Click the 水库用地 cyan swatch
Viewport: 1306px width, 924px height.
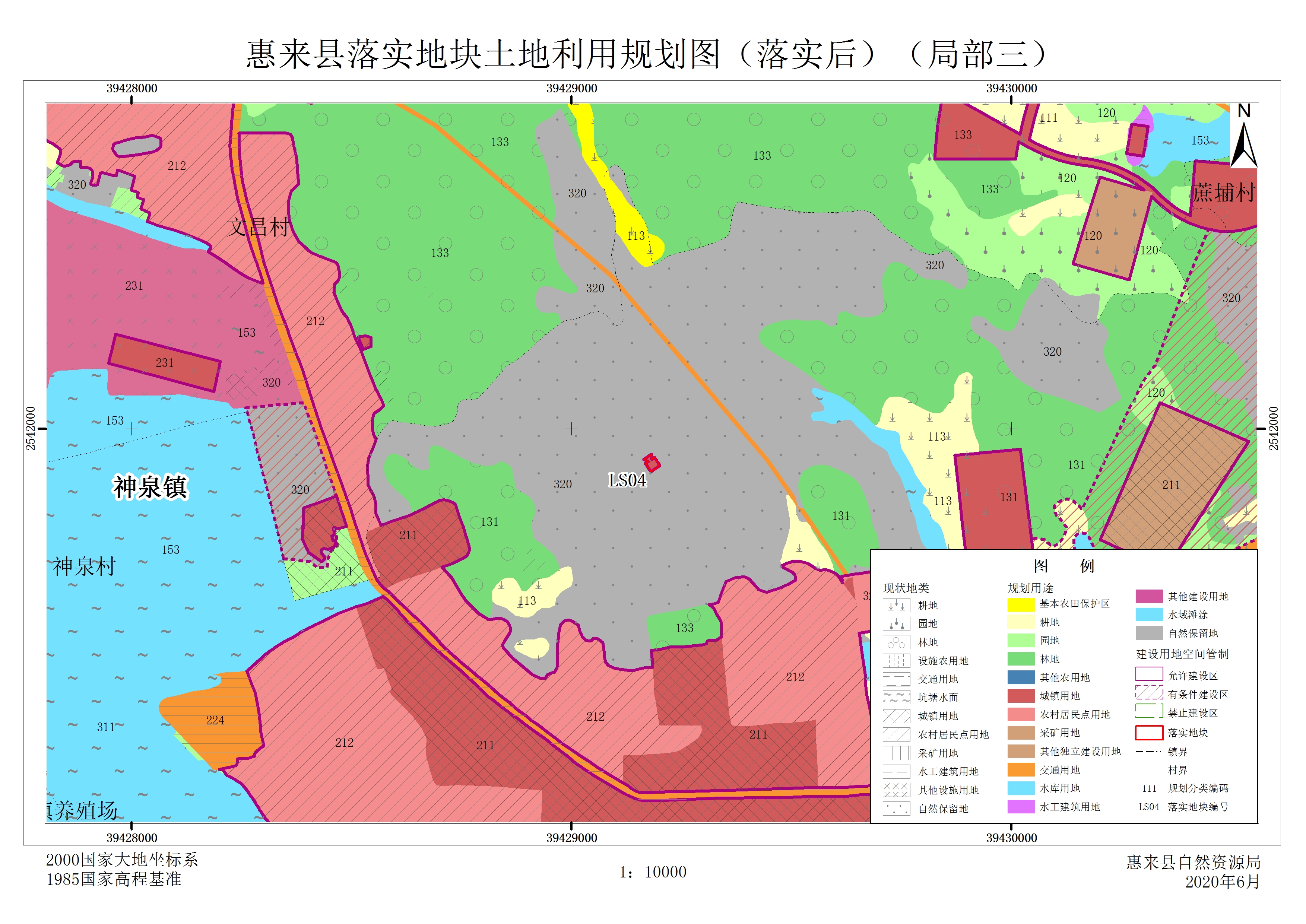[x=1021, y=788]
